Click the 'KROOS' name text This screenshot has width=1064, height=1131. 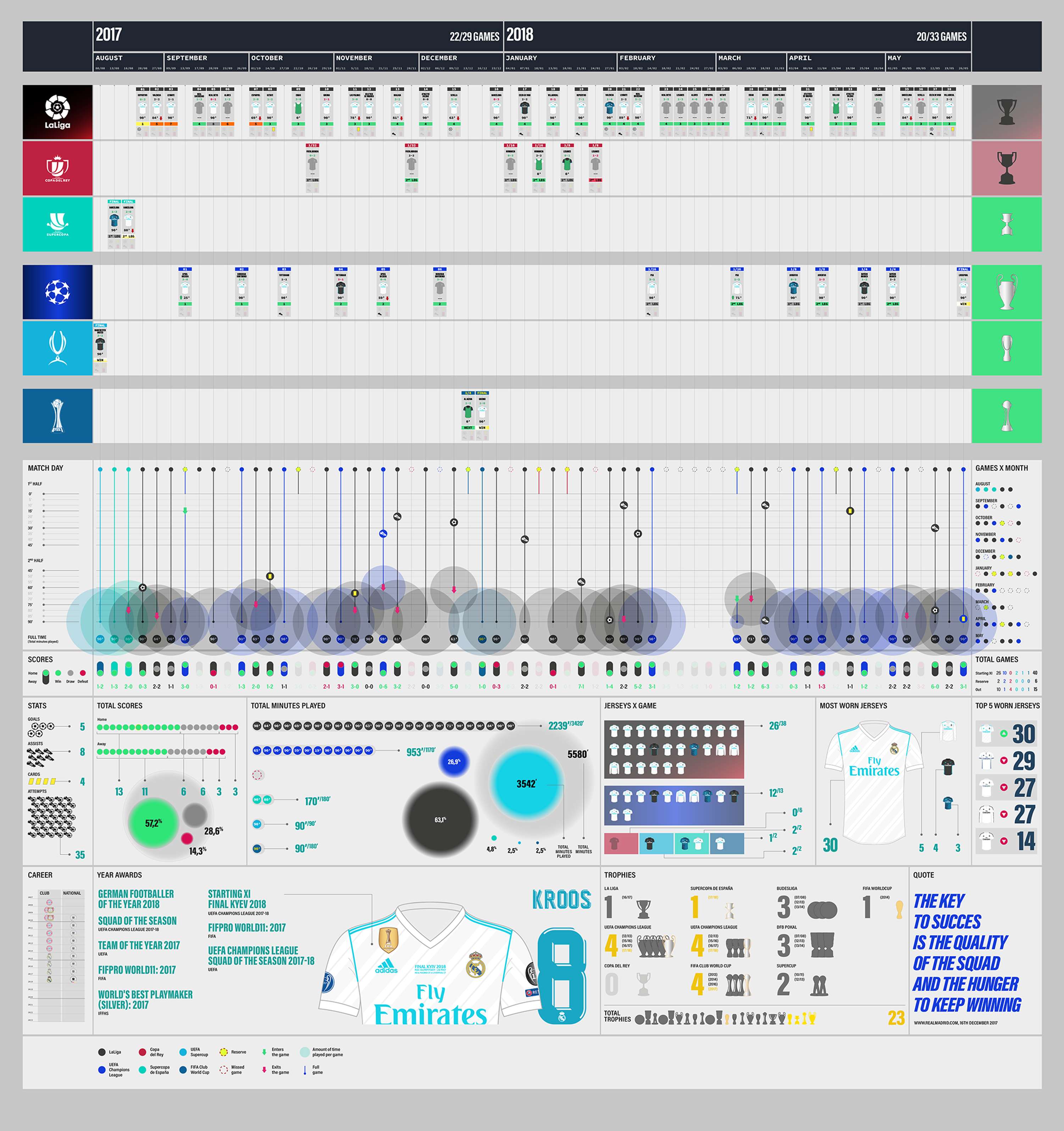561,900
